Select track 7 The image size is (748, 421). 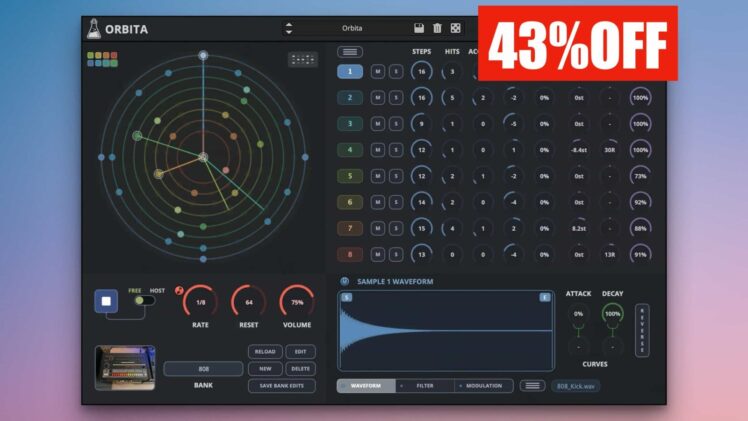click(x=350, y=228)
